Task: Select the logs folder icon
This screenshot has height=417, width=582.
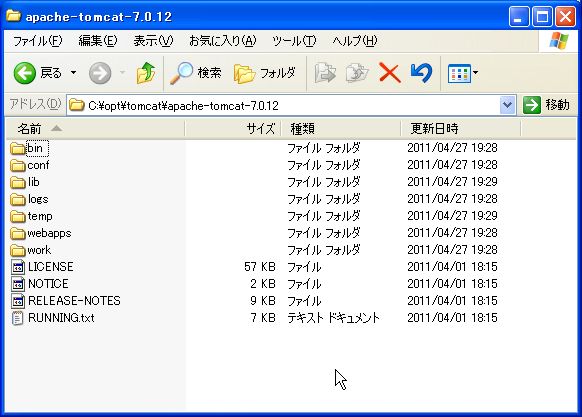Action: 17,199
